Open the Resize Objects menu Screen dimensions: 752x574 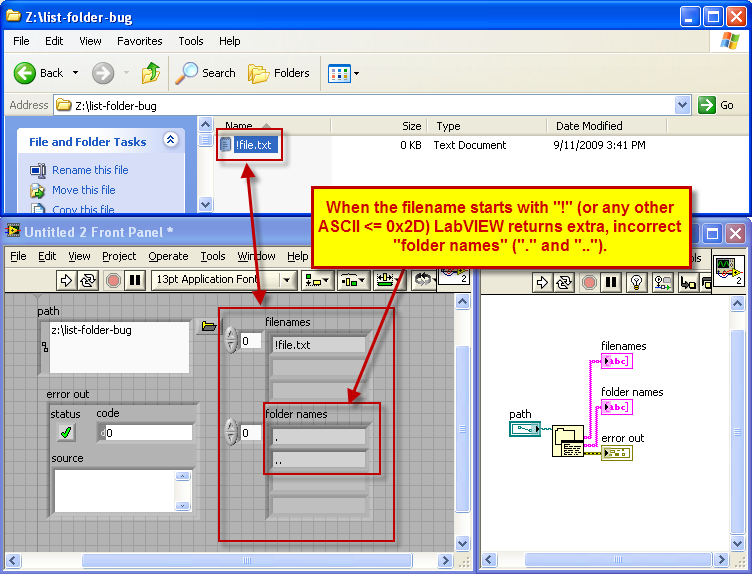tap(390, 280)
